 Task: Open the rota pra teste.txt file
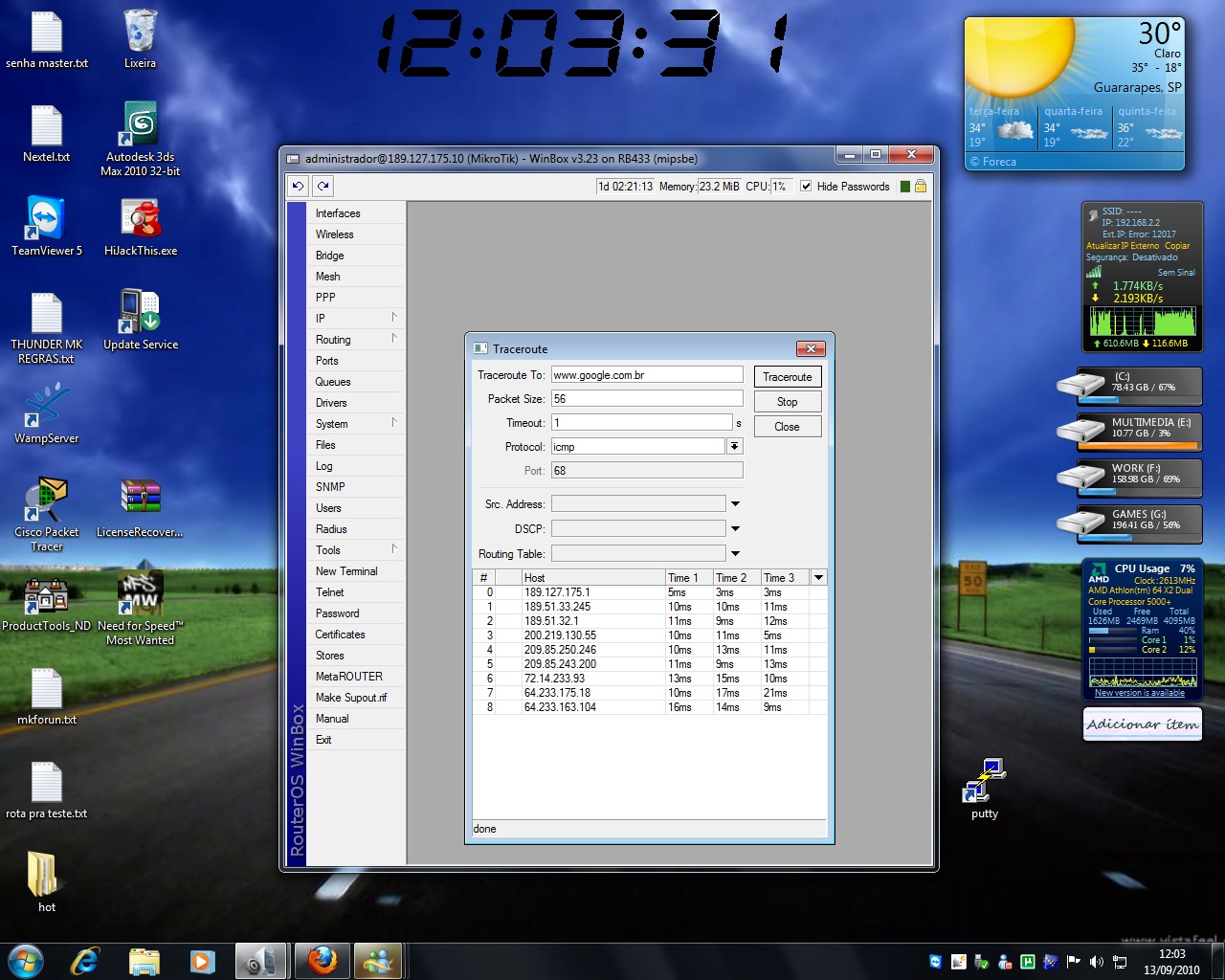[x=46, y=790]
